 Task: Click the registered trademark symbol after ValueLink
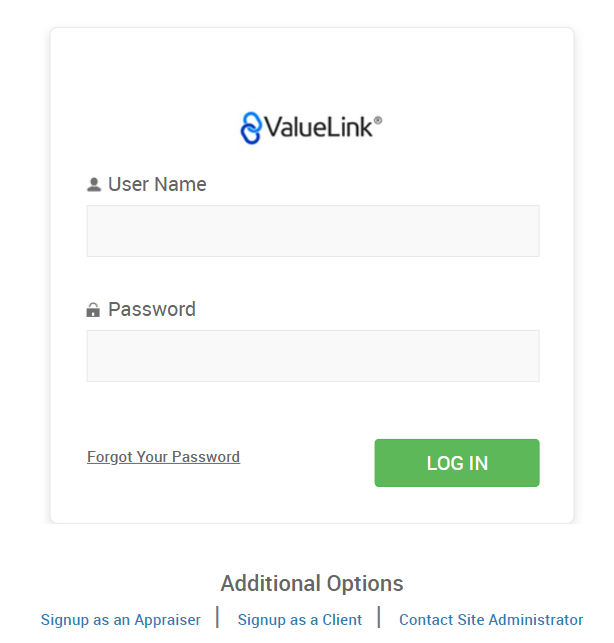(377, 121)
